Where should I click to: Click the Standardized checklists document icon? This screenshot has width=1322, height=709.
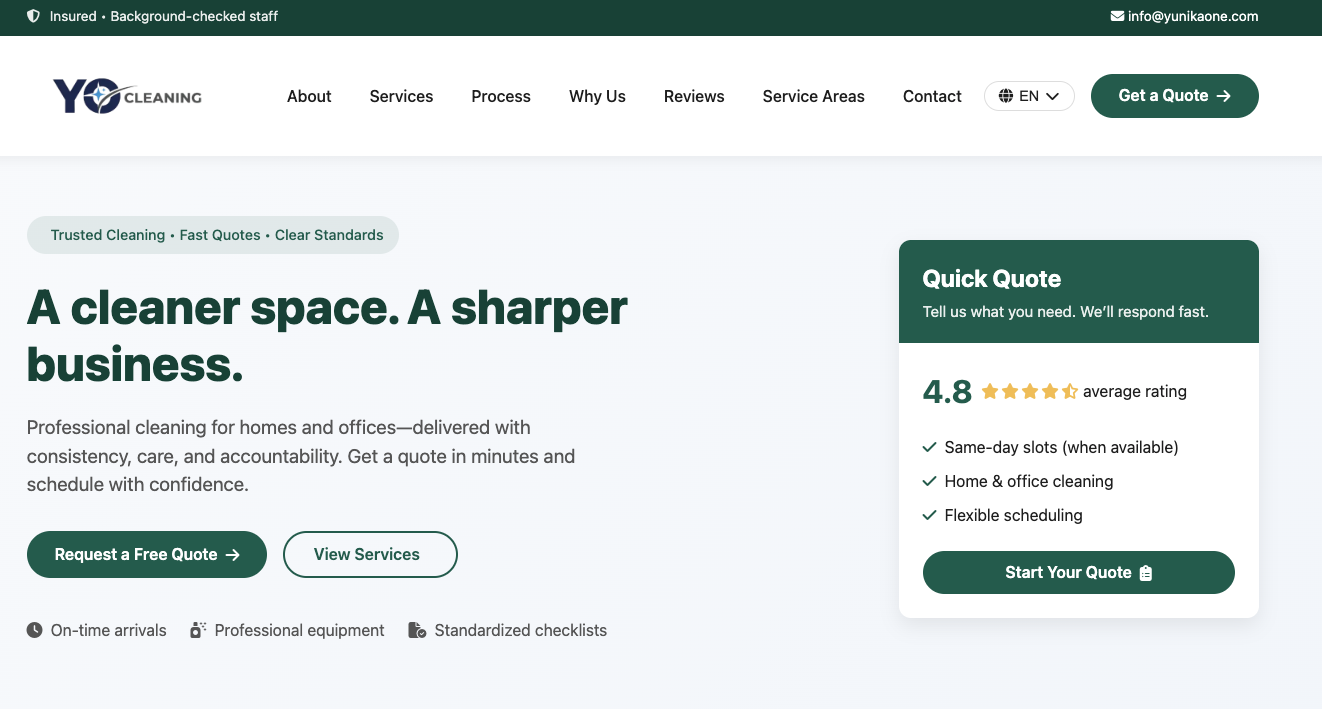pos(417,630)
